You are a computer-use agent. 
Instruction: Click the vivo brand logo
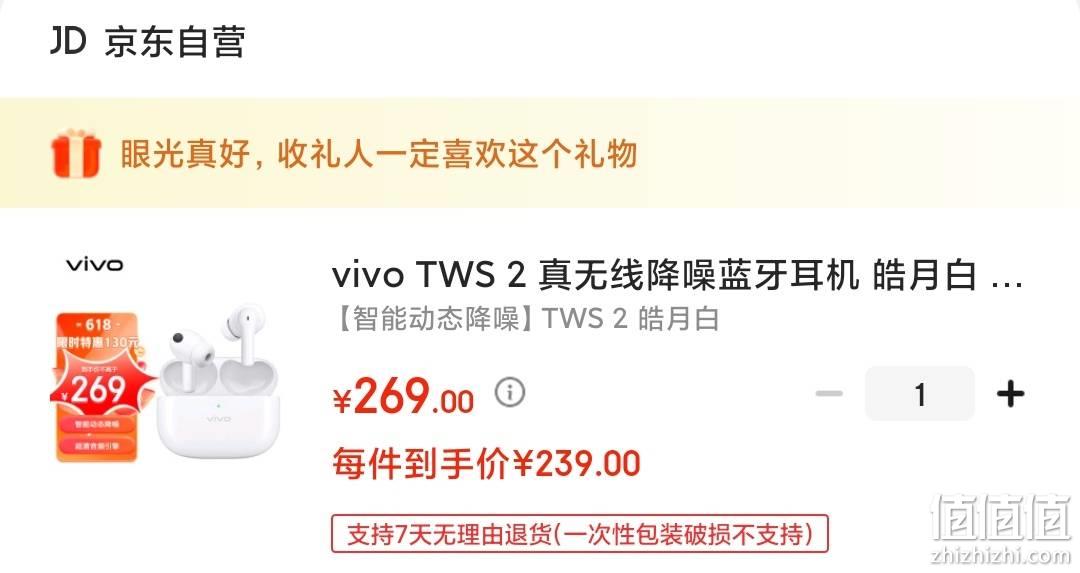(x=94, y=264)
